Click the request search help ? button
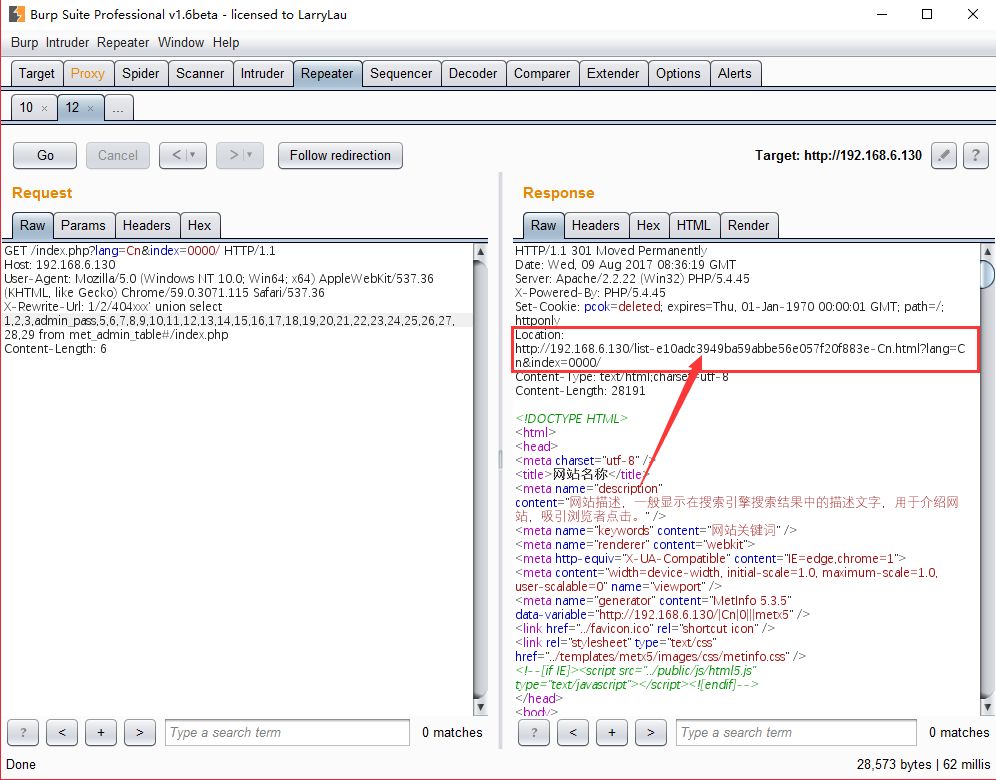Screen dimensions: 996x780 (23, 732)
